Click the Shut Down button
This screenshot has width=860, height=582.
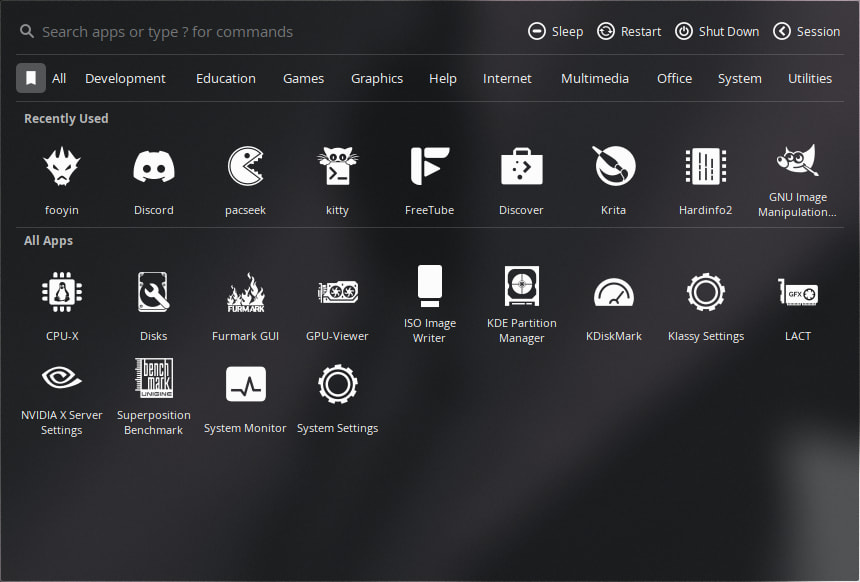(x=717, y=31)
